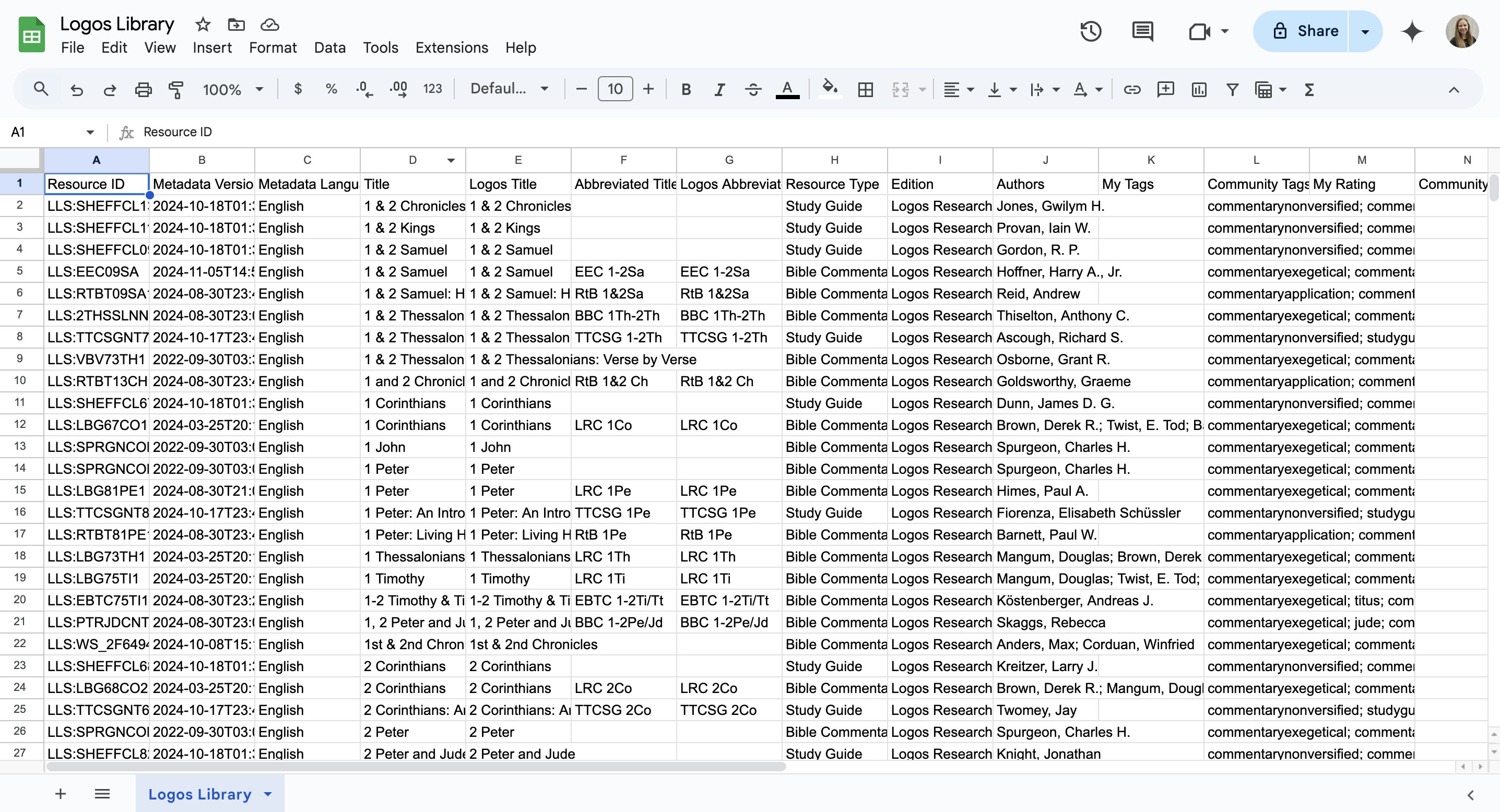Open the Extensions menu
Image resolution: width=1500 pixels, height=812 pixels.
451,47
